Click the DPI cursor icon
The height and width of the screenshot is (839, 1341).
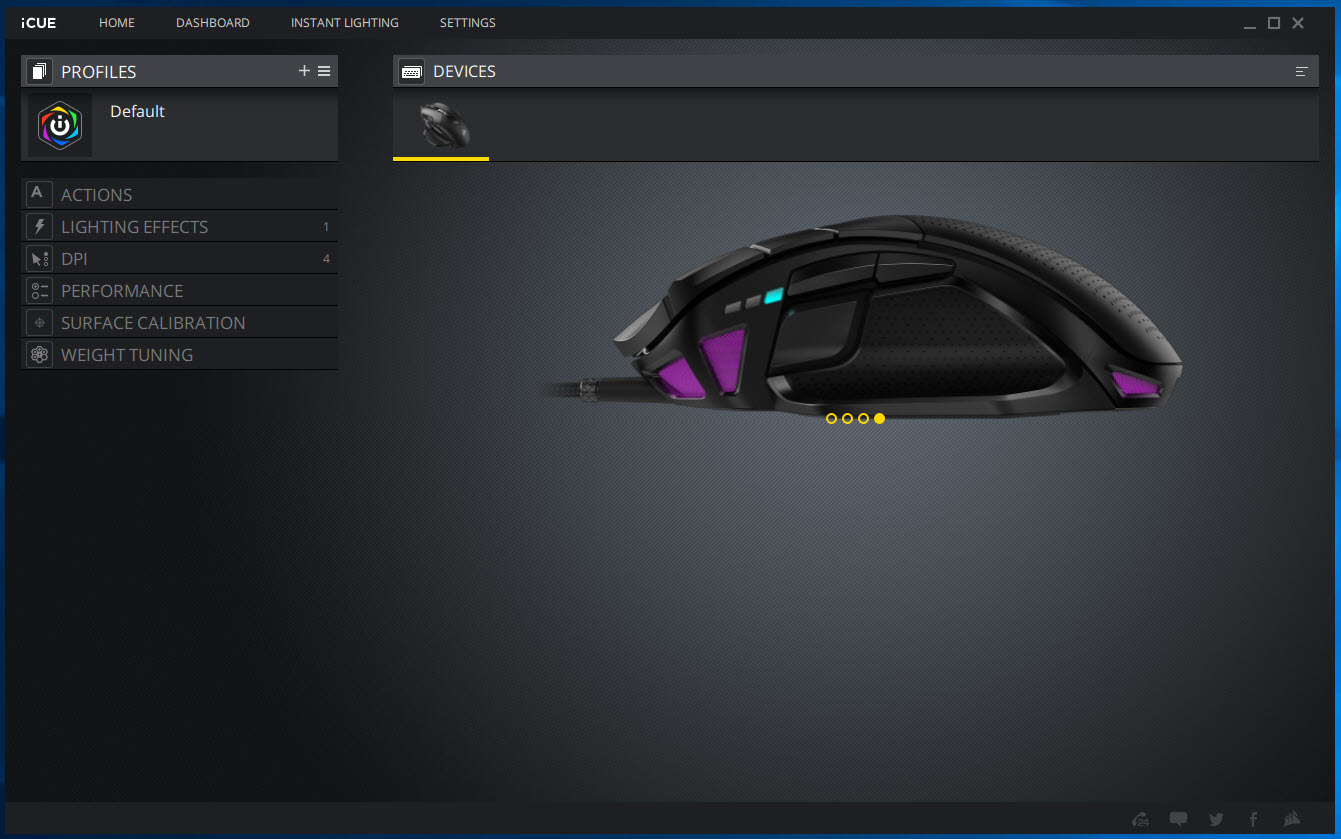point(39,258)
